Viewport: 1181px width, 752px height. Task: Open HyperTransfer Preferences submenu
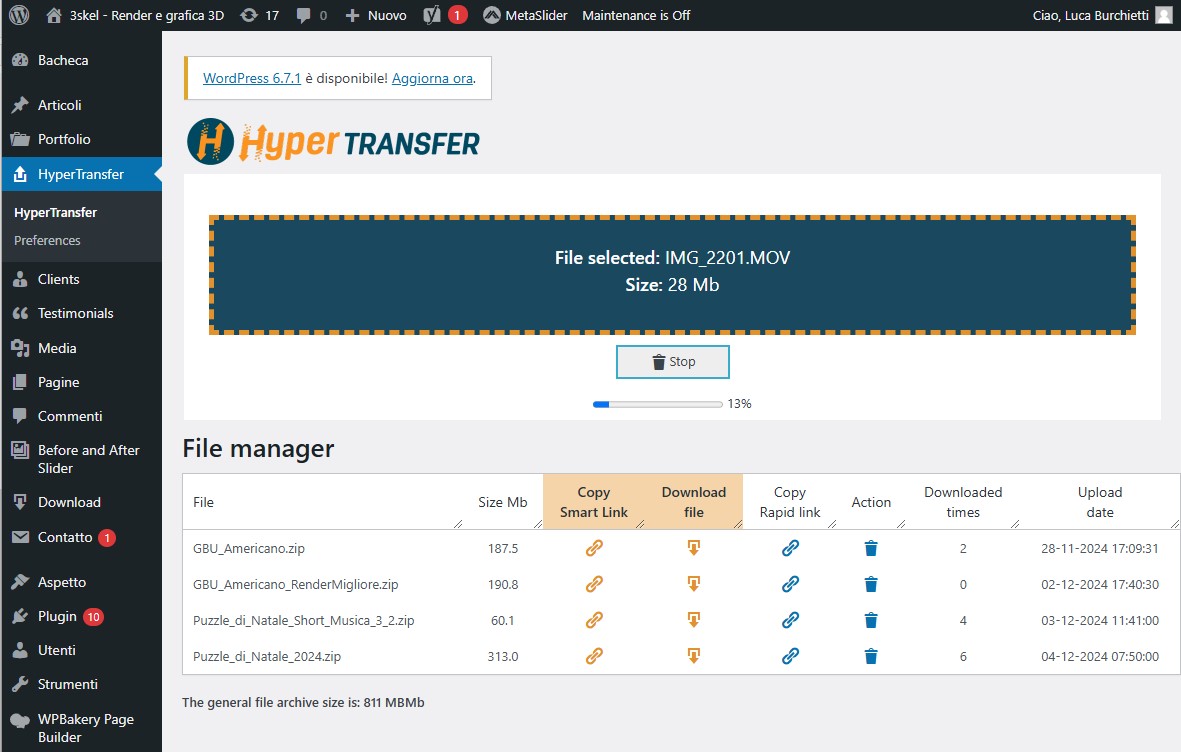(x=47, y=240)
